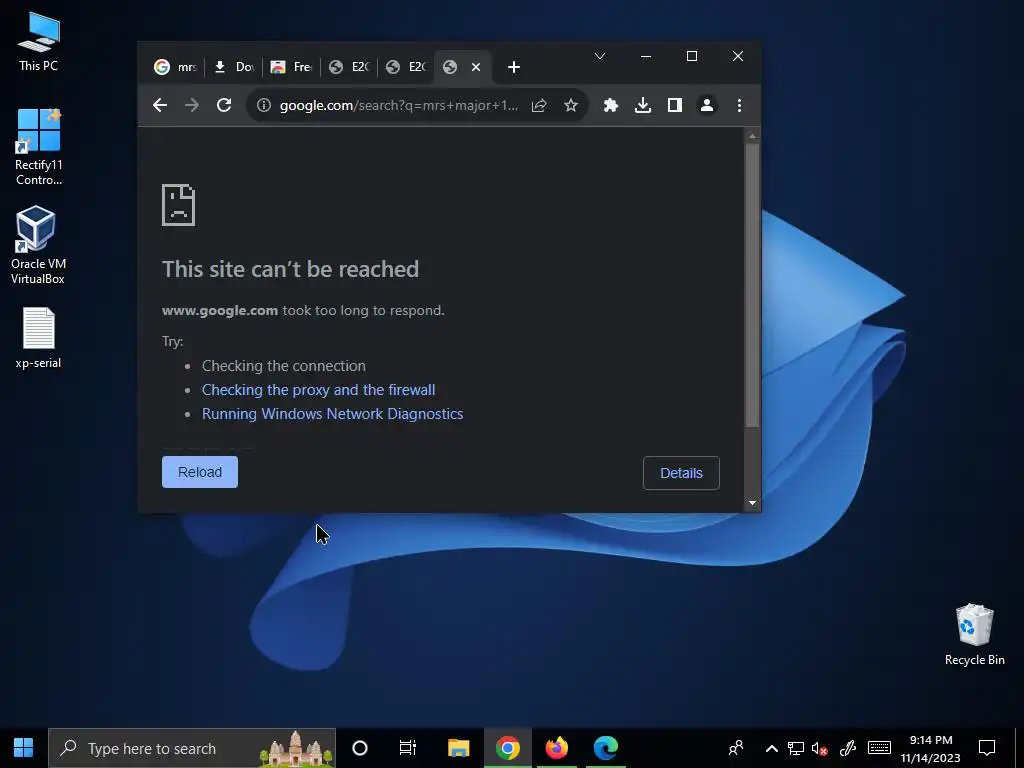Select the Recycle Bin icon

click(x=974, y=634)
